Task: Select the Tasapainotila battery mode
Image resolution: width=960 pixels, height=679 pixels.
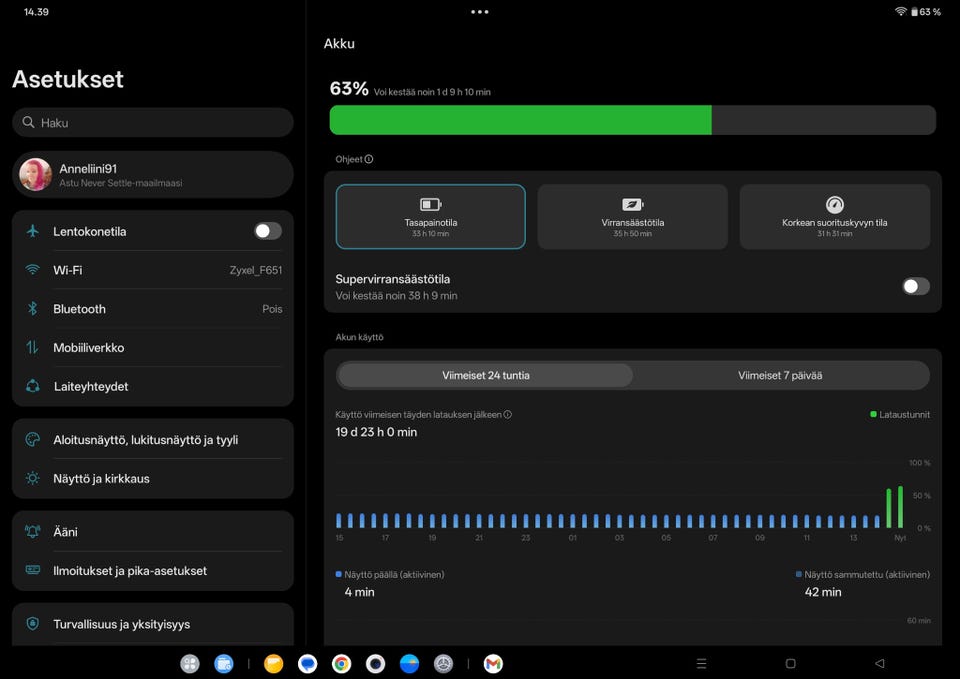Action: point(430,216)
